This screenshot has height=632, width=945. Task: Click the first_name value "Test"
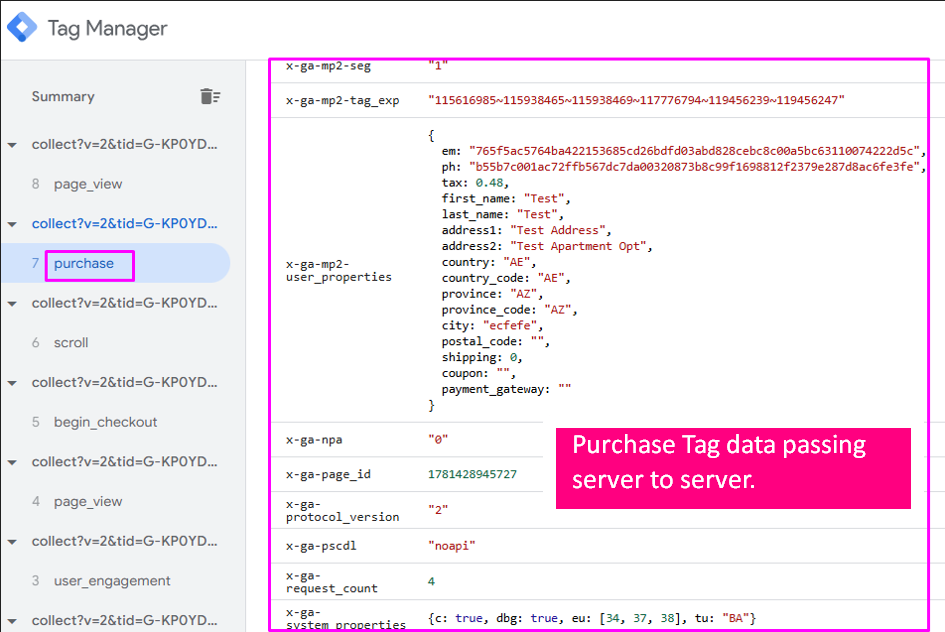(x=544, y=198)
